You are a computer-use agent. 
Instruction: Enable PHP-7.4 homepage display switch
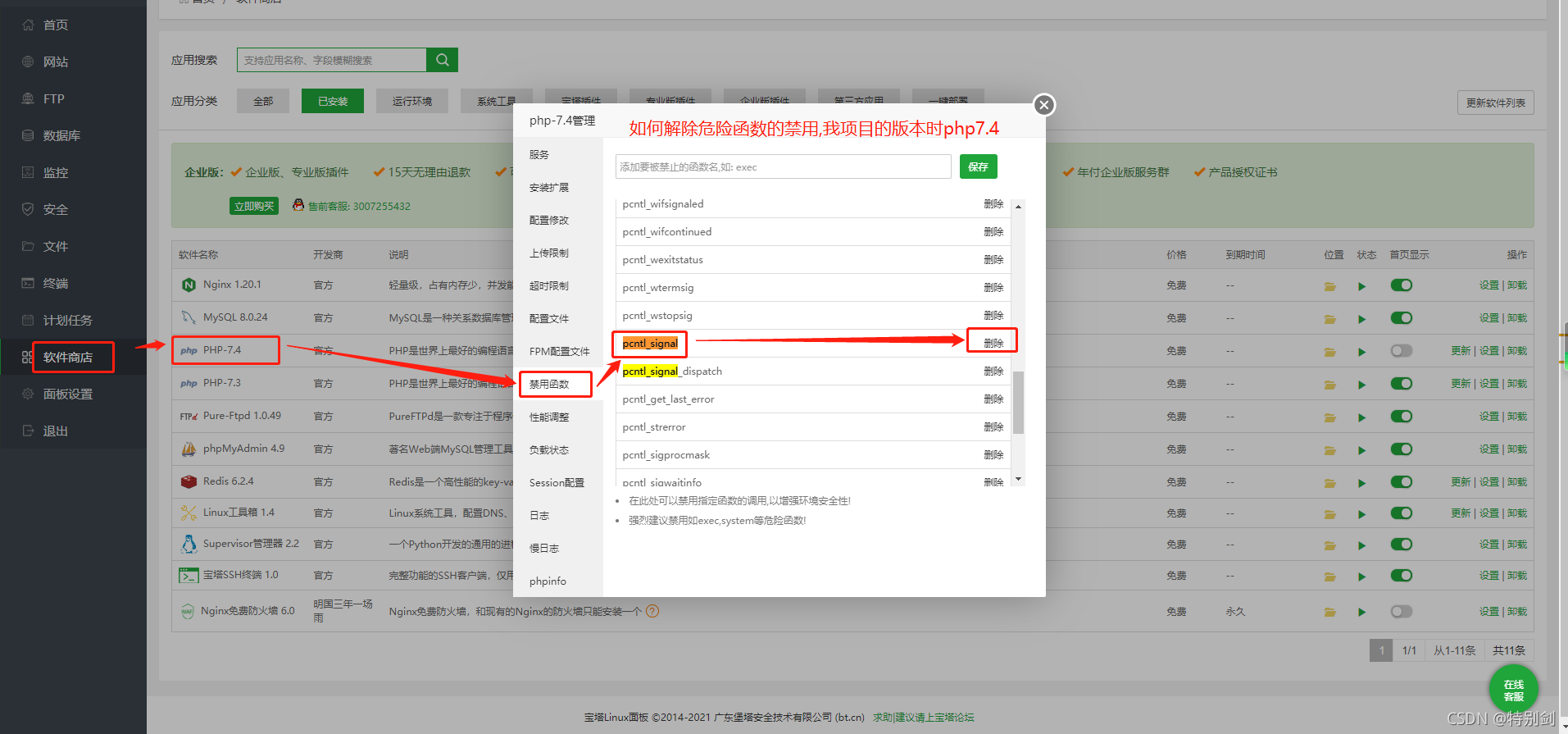(1402, 351)
